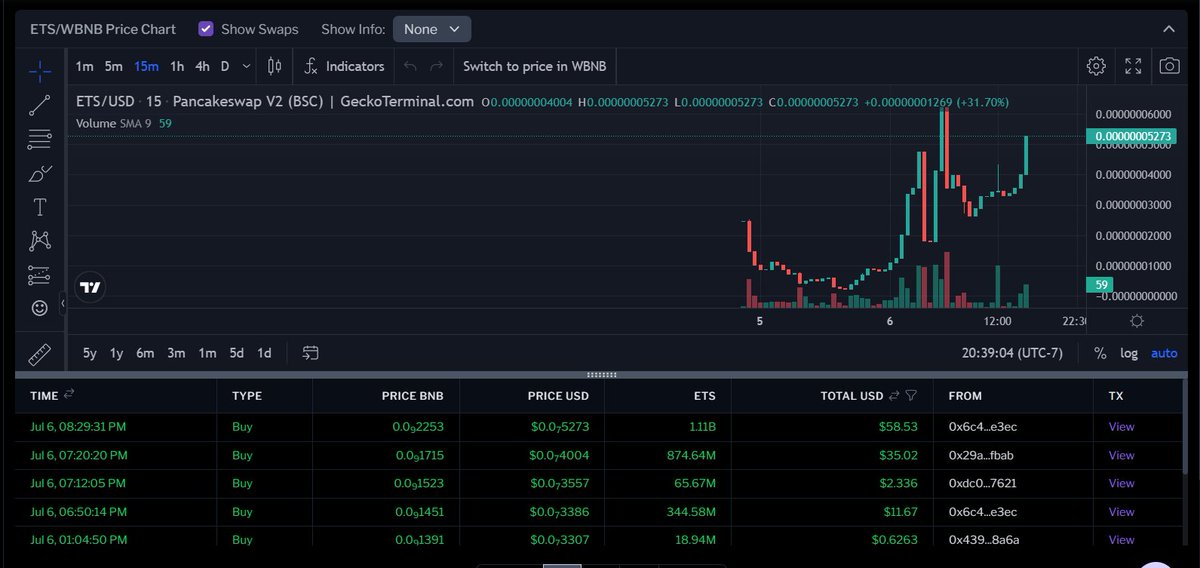
Task: Click the ETS/USD chart title legend
Action: (x=275, y=101)
